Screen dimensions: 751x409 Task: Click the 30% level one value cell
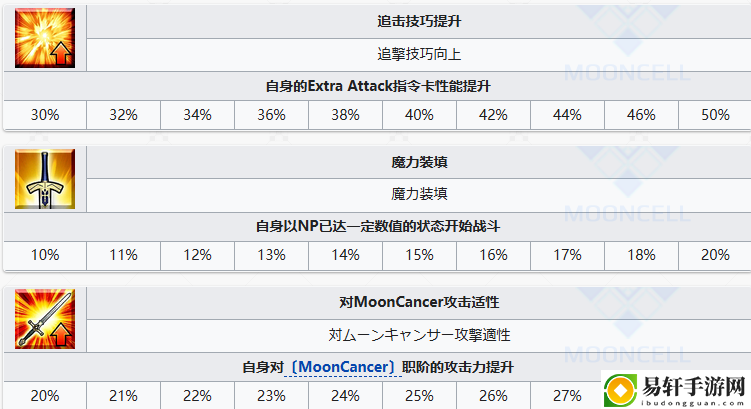pyautogui.click(x=45, y=115)
